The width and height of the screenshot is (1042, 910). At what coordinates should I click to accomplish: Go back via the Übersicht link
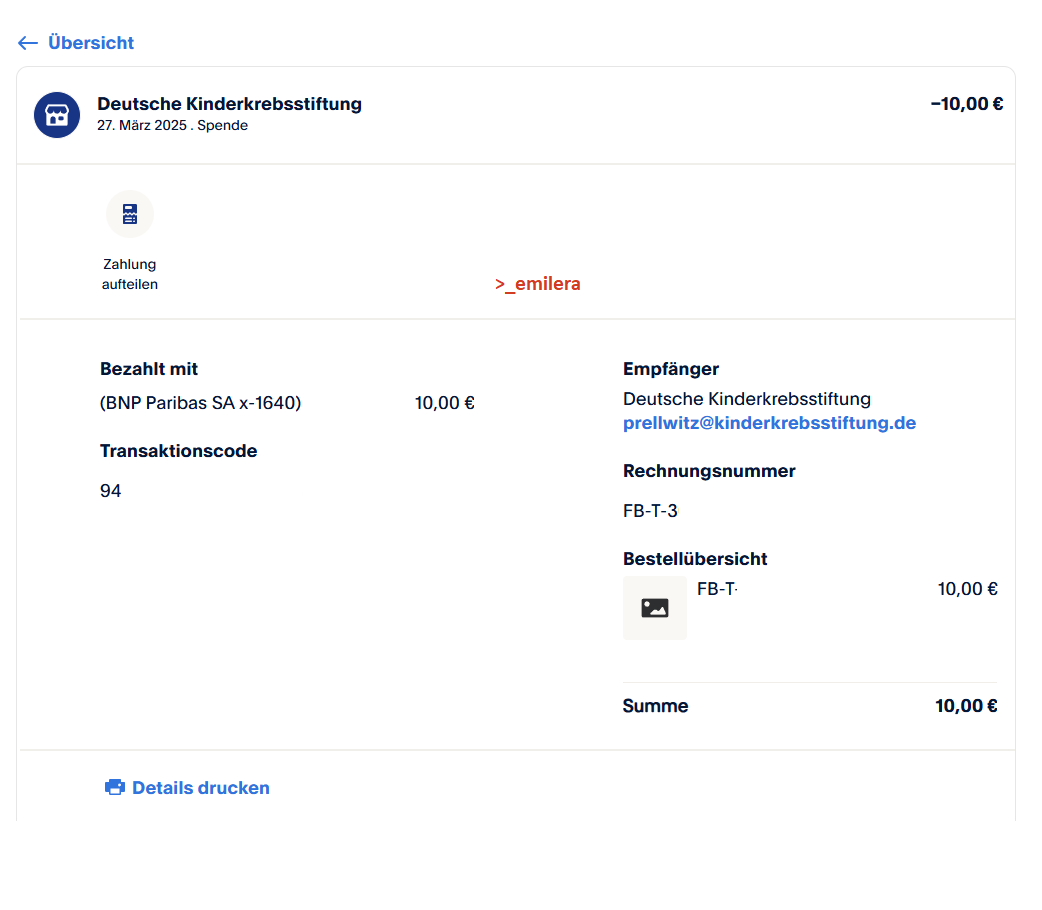tap(90, 43)
